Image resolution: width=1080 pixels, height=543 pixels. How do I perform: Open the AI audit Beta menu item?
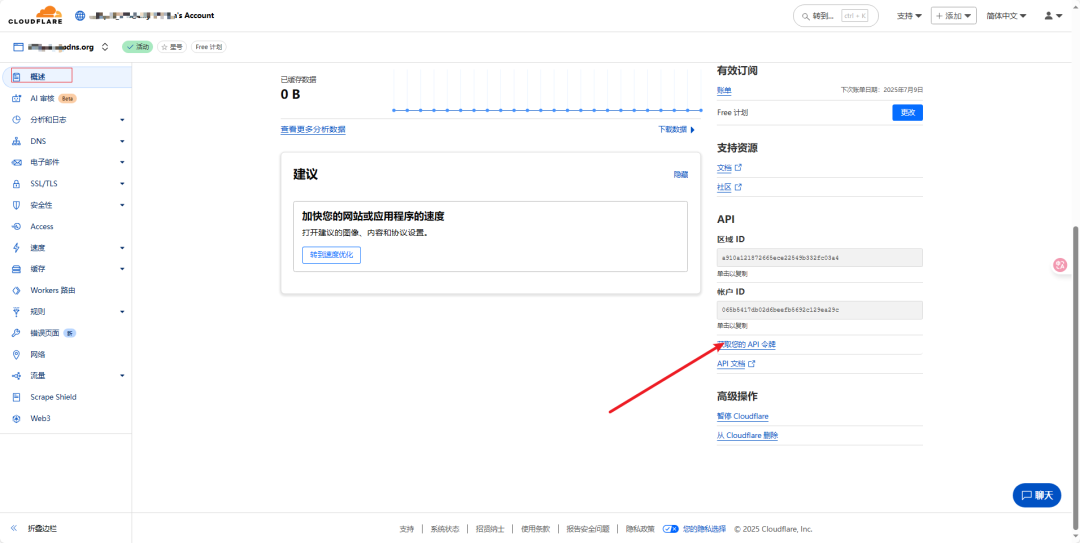67,99
